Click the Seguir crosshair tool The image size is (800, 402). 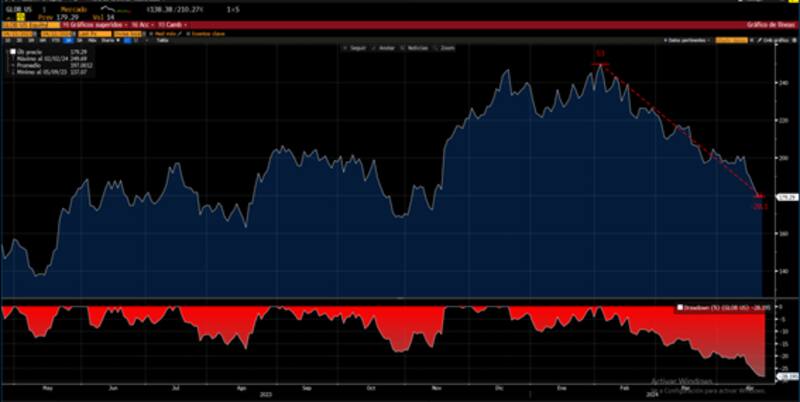354,48
